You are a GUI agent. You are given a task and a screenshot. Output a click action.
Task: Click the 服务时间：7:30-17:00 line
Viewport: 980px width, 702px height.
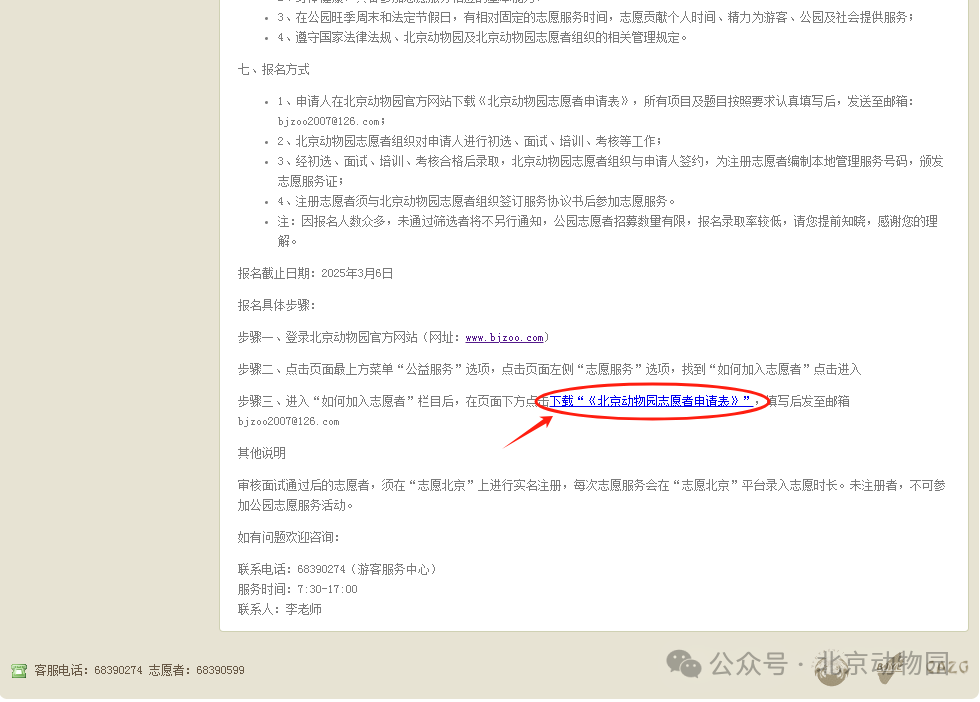[298, 589]
